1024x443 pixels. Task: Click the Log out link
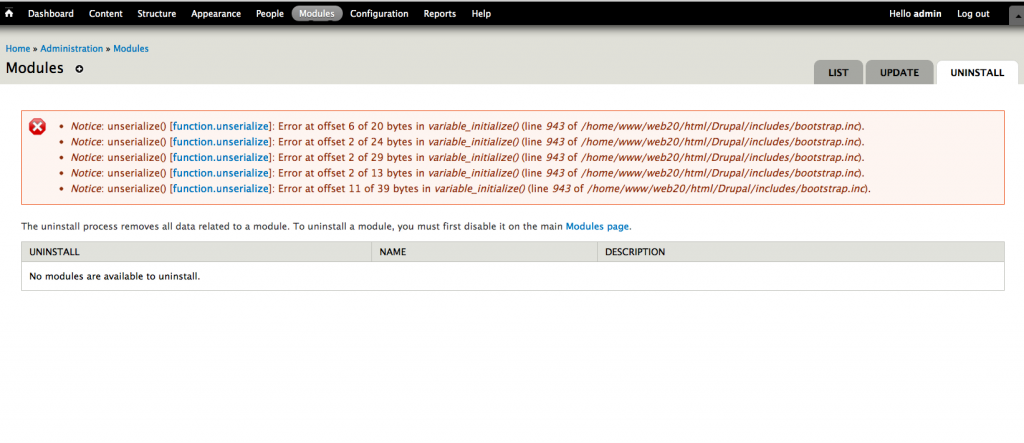click(x=973, y=14)
